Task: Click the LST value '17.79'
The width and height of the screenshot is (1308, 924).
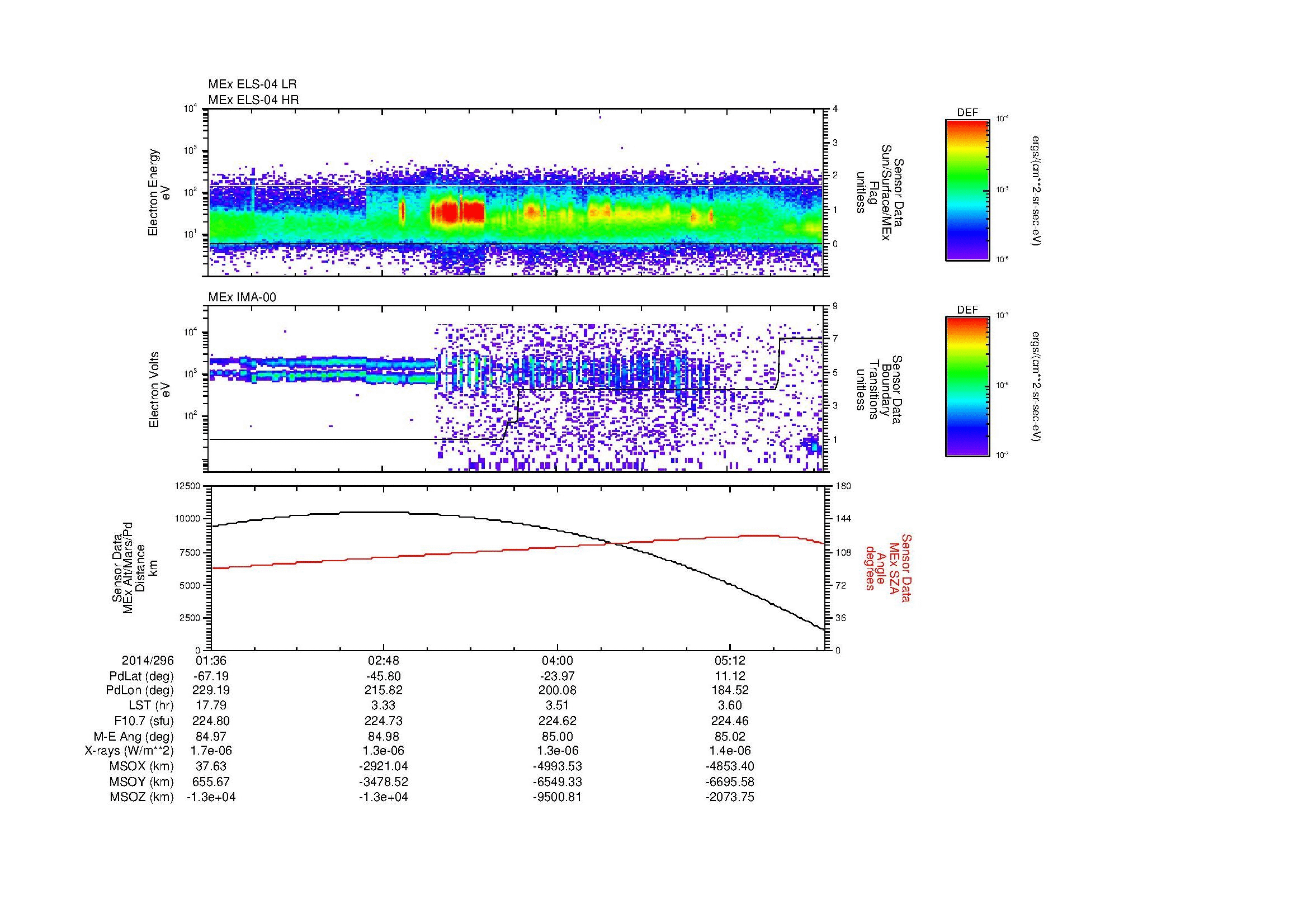Action: coord(211,706)
